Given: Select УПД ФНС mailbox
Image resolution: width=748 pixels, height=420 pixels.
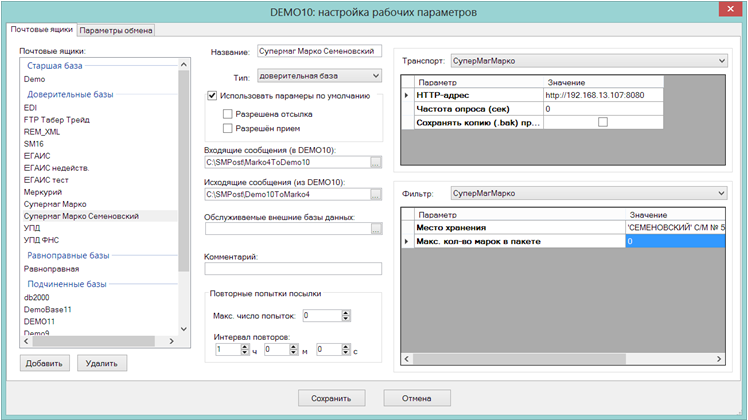Looking at the screenshot, I should (x=42, y=240).
